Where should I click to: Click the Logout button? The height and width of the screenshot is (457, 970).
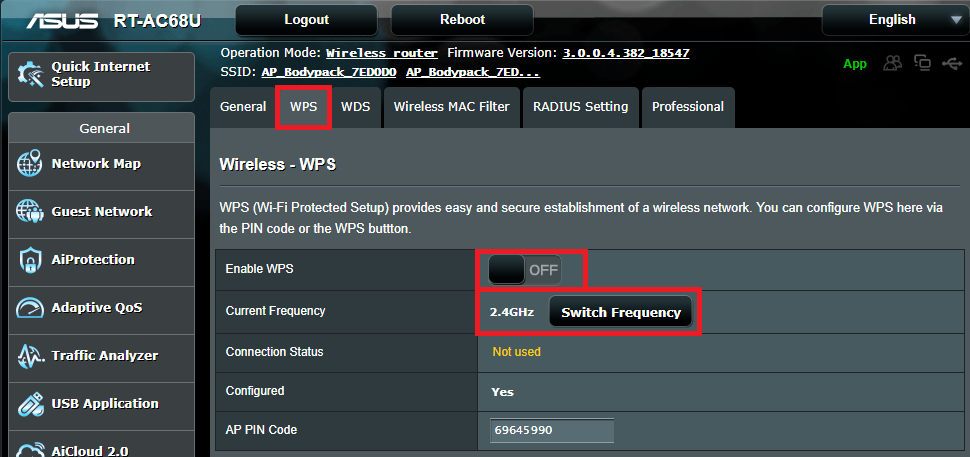click(x=306, y=20)
